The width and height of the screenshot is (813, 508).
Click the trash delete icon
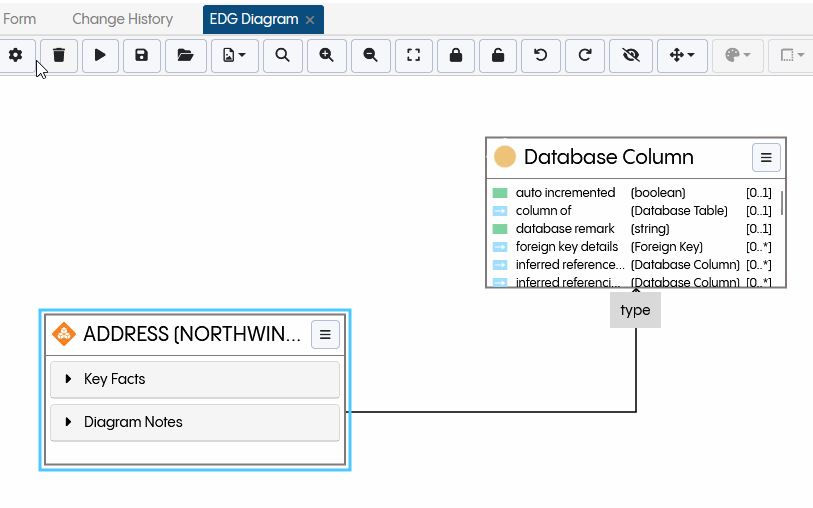point(59,56)
